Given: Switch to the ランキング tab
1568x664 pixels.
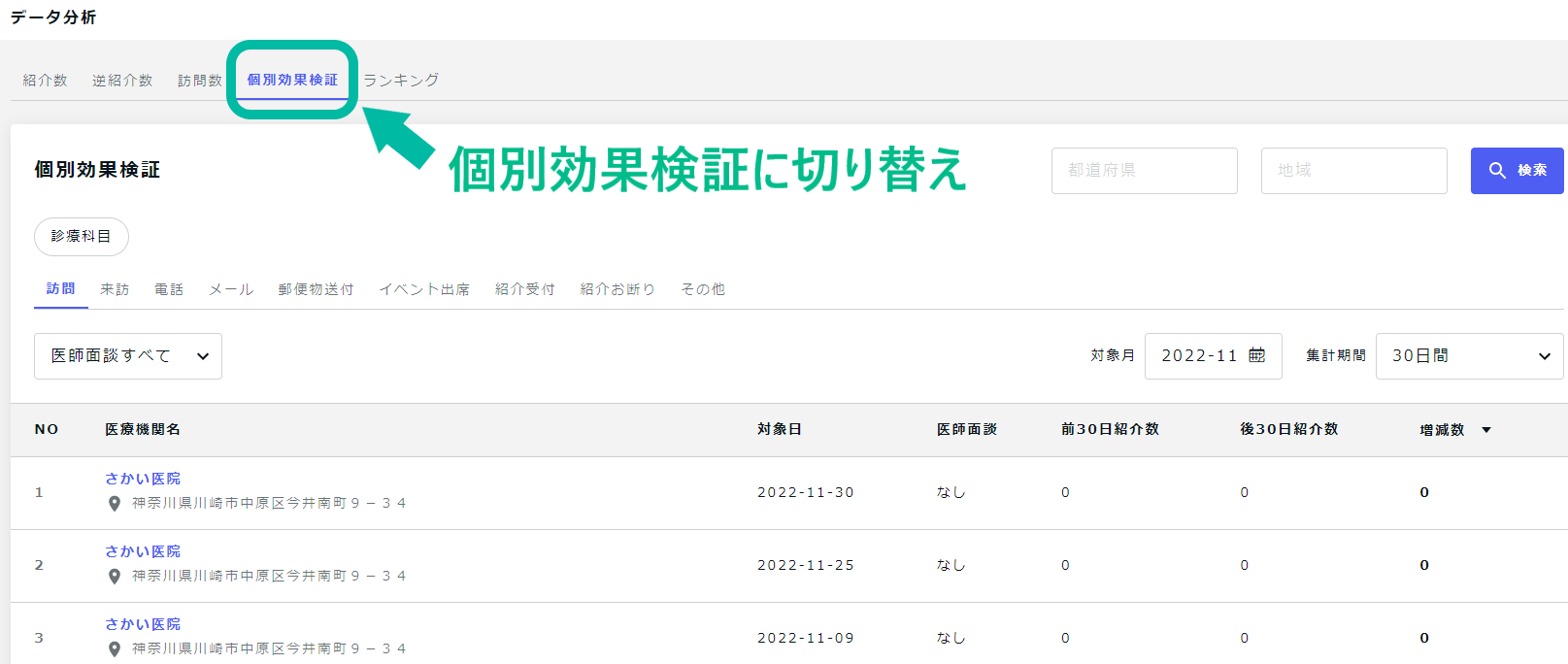Looking at the screenshot, I should [401, 81].
